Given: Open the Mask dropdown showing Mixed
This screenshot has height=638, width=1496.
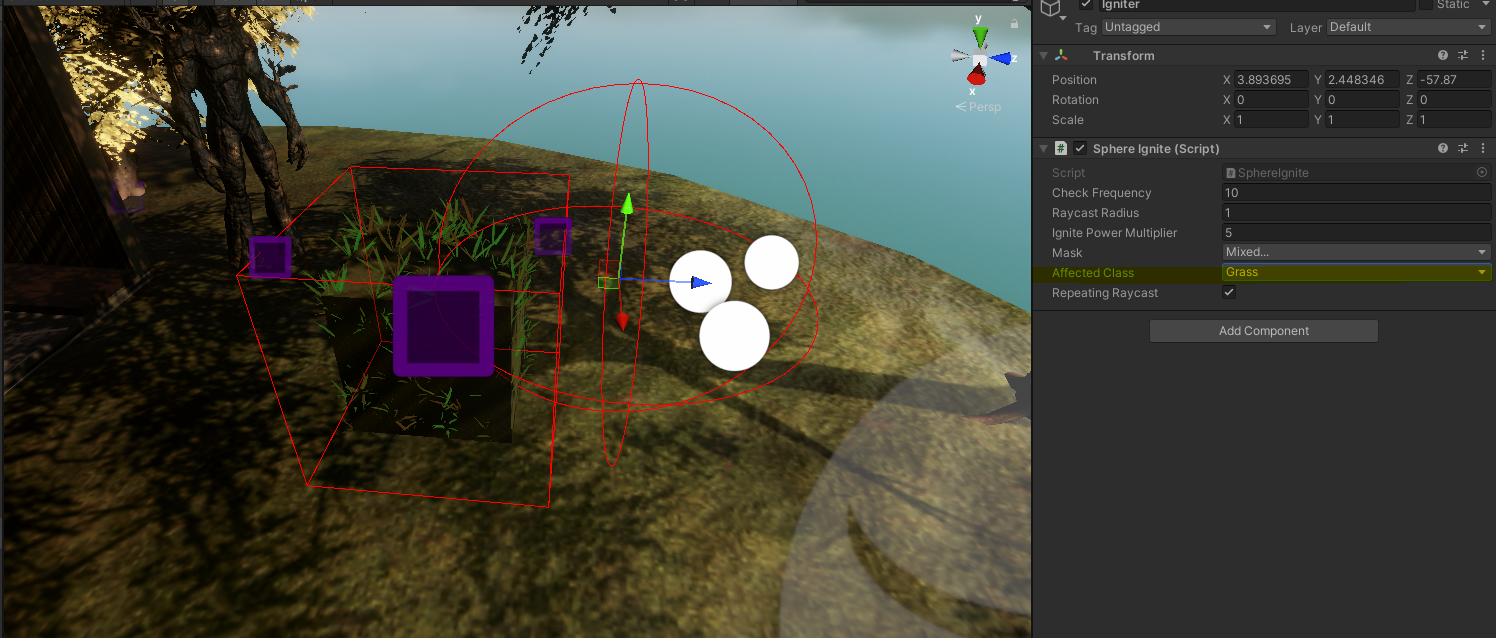Looking at the screenshot, I should tap(1356, 253).
